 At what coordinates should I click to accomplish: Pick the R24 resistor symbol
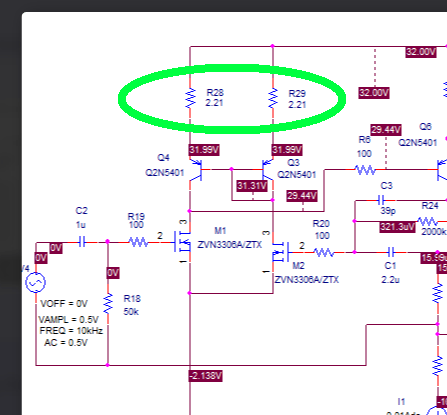pos(428,221)
